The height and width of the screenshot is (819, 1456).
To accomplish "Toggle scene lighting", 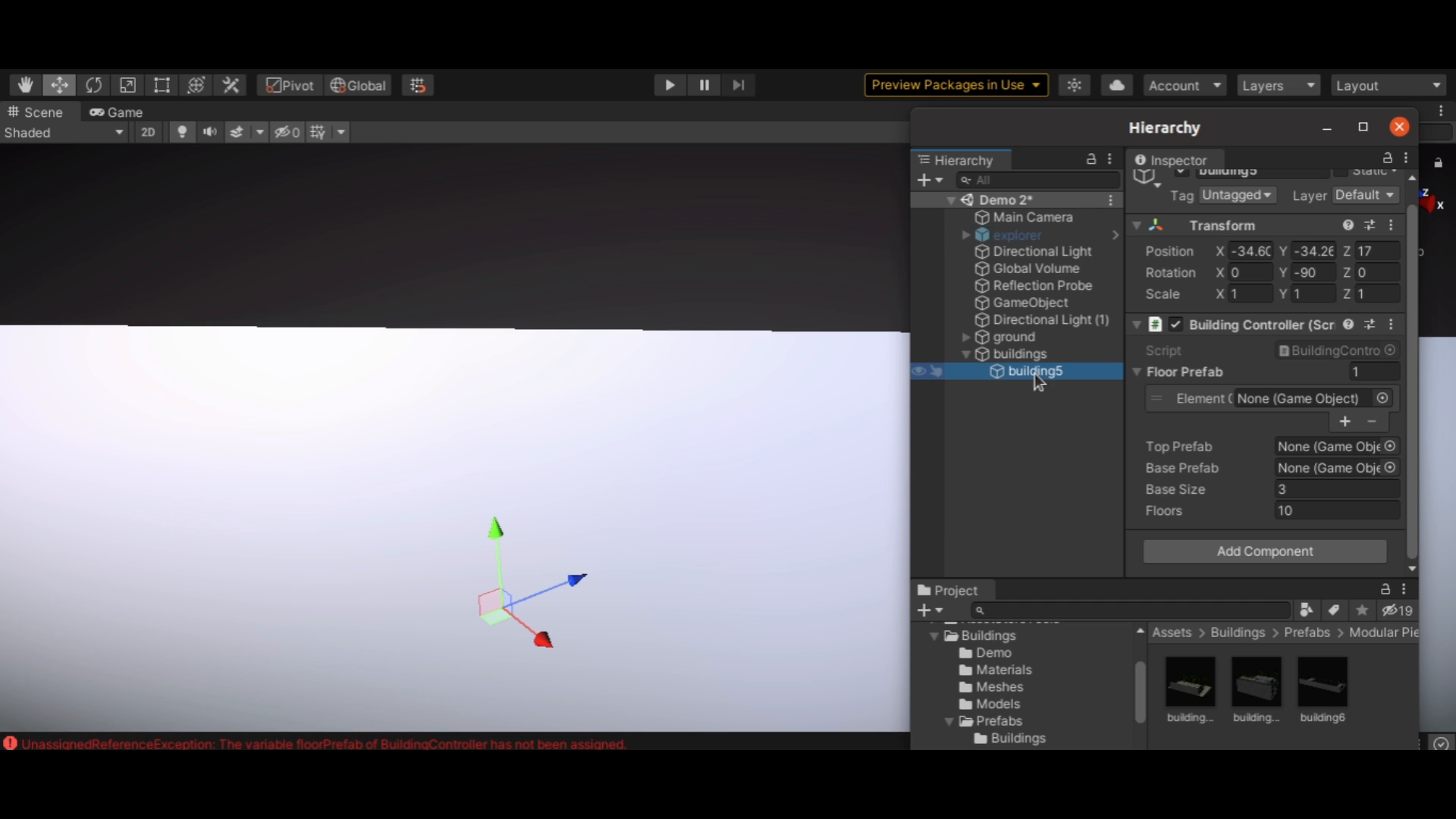I will point(182,132).
